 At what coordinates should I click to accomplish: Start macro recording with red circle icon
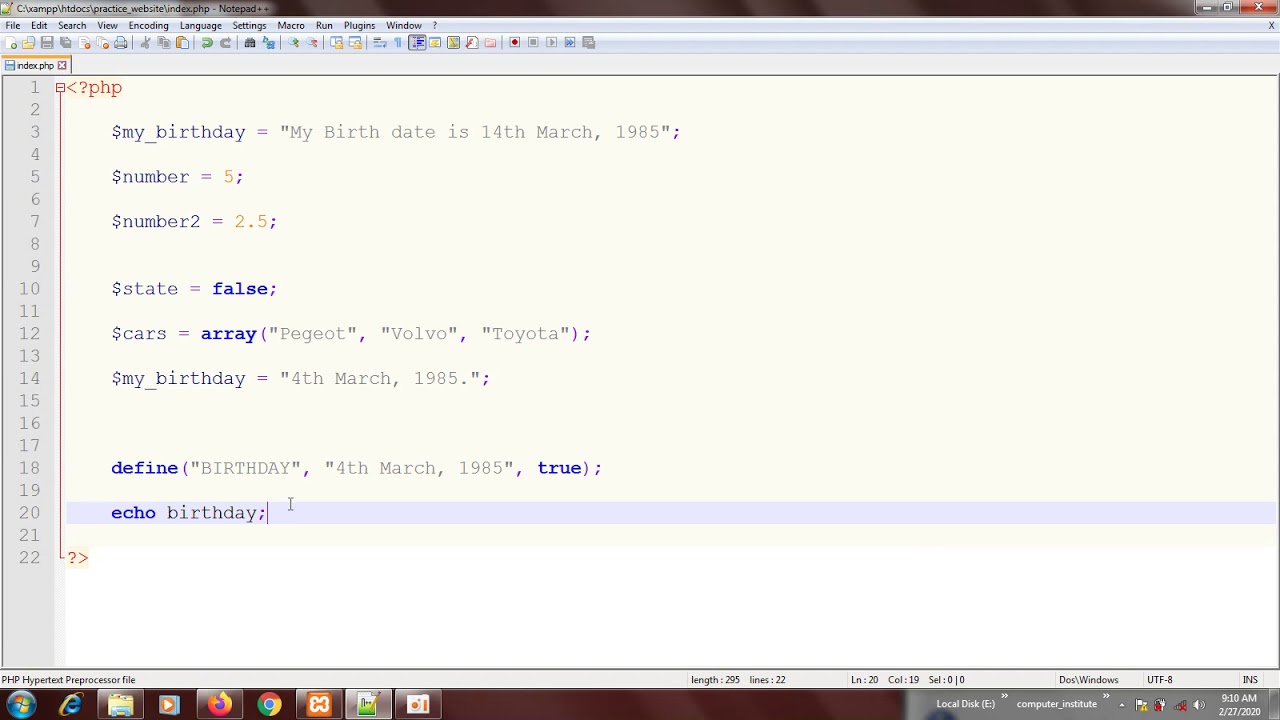pos(514,42)
